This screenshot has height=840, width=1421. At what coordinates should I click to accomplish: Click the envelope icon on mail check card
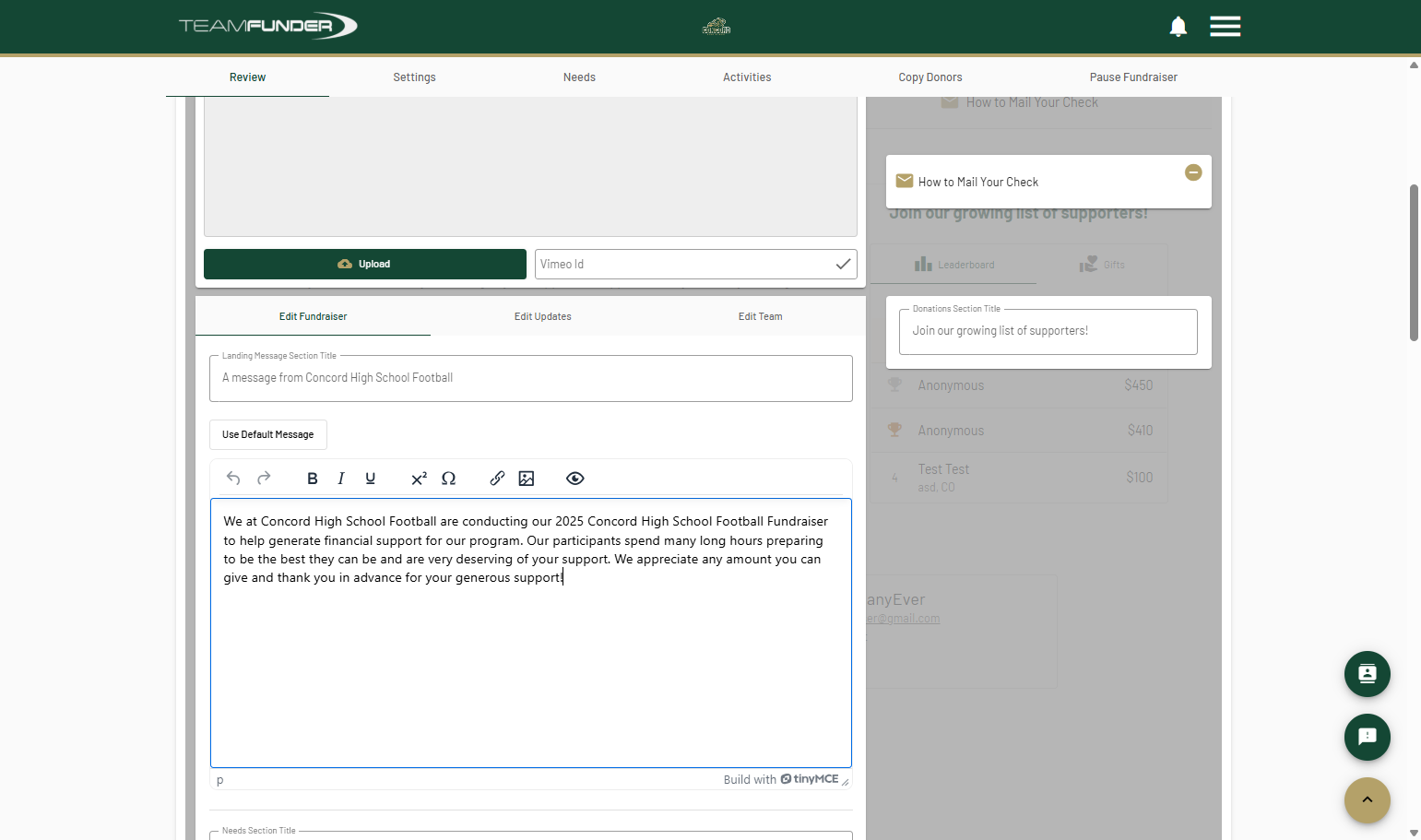(905, 181)
